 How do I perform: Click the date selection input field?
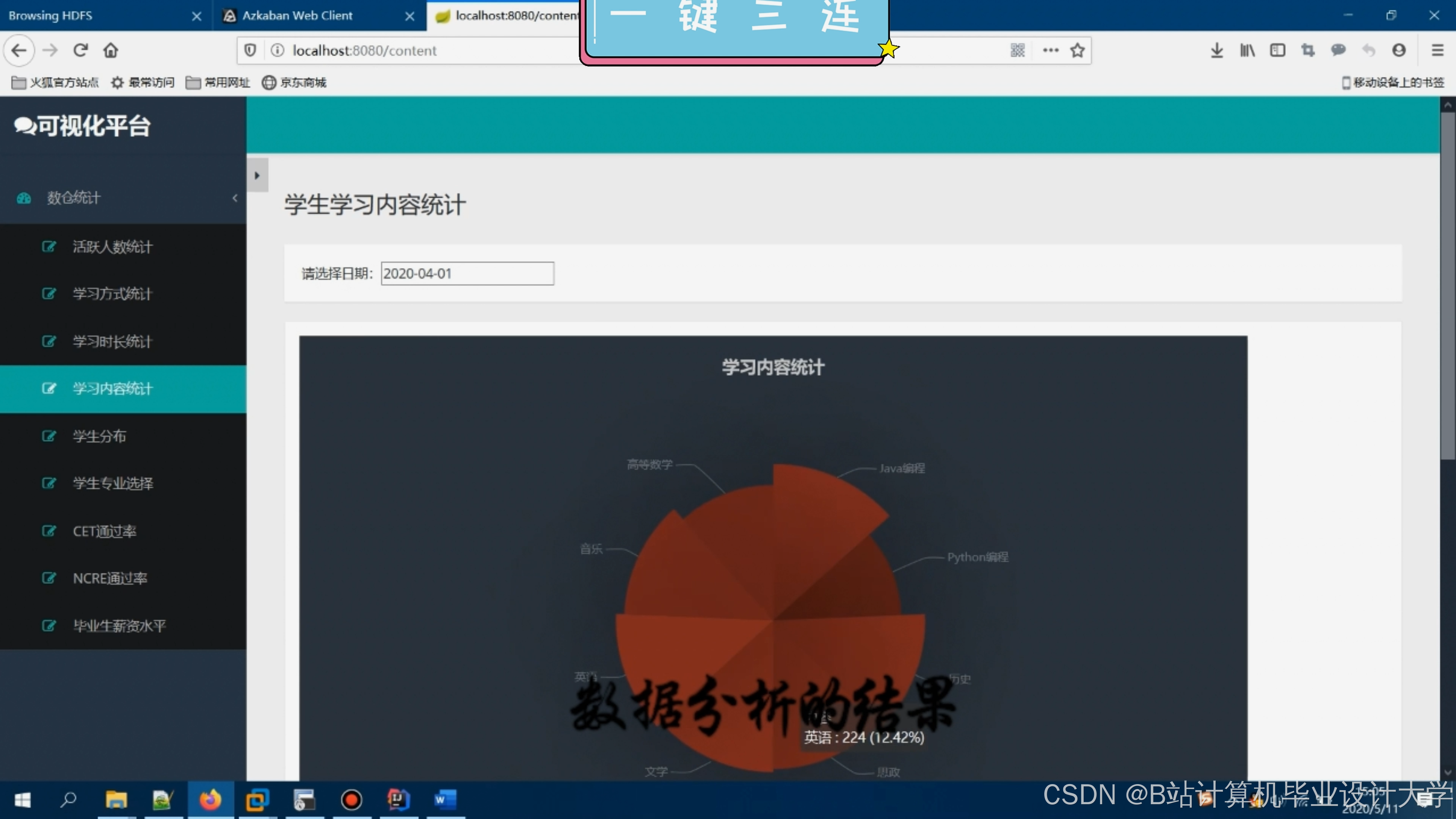click(467, 273)
